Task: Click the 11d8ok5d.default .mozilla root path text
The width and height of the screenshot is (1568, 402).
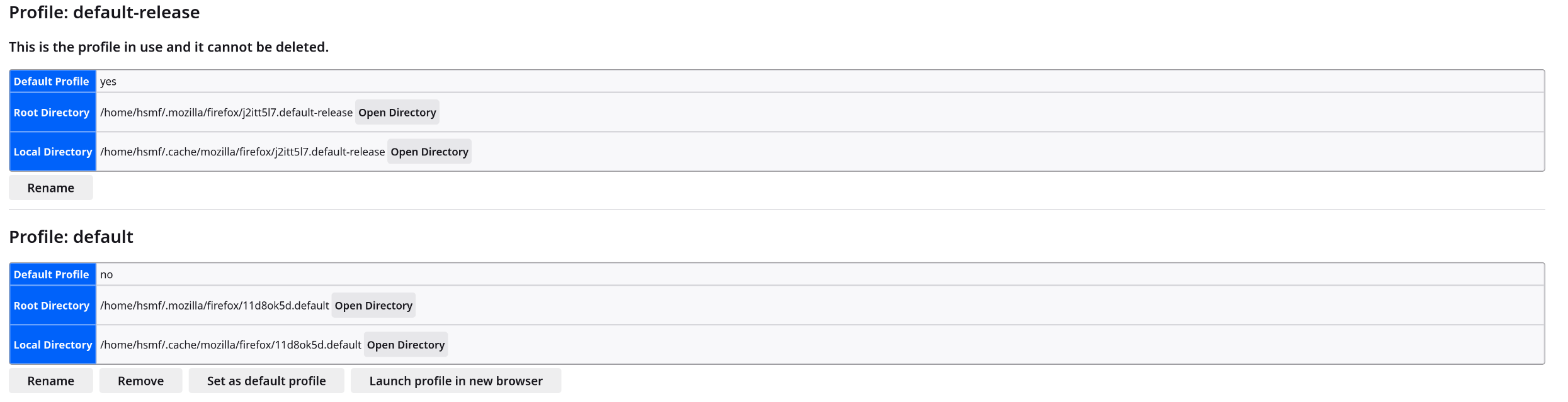Action: pos(214,306)
